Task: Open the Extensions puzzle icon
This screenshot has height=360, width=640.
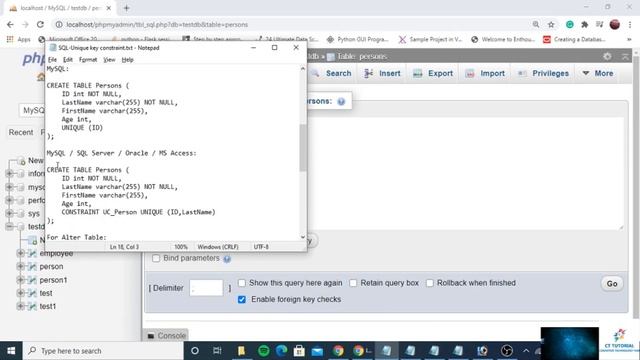Action: click(x=584, y=25)
